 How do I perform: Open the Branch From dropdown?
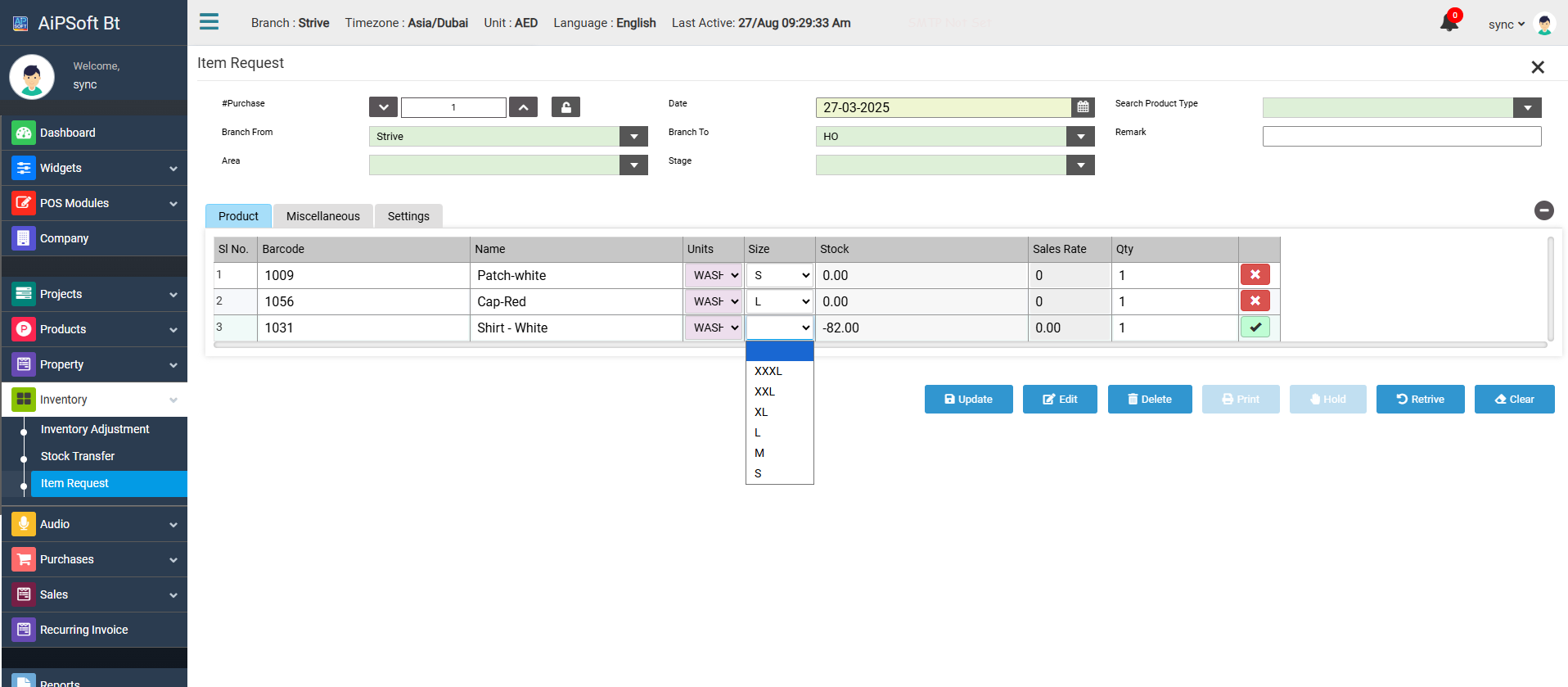[633, 137]
